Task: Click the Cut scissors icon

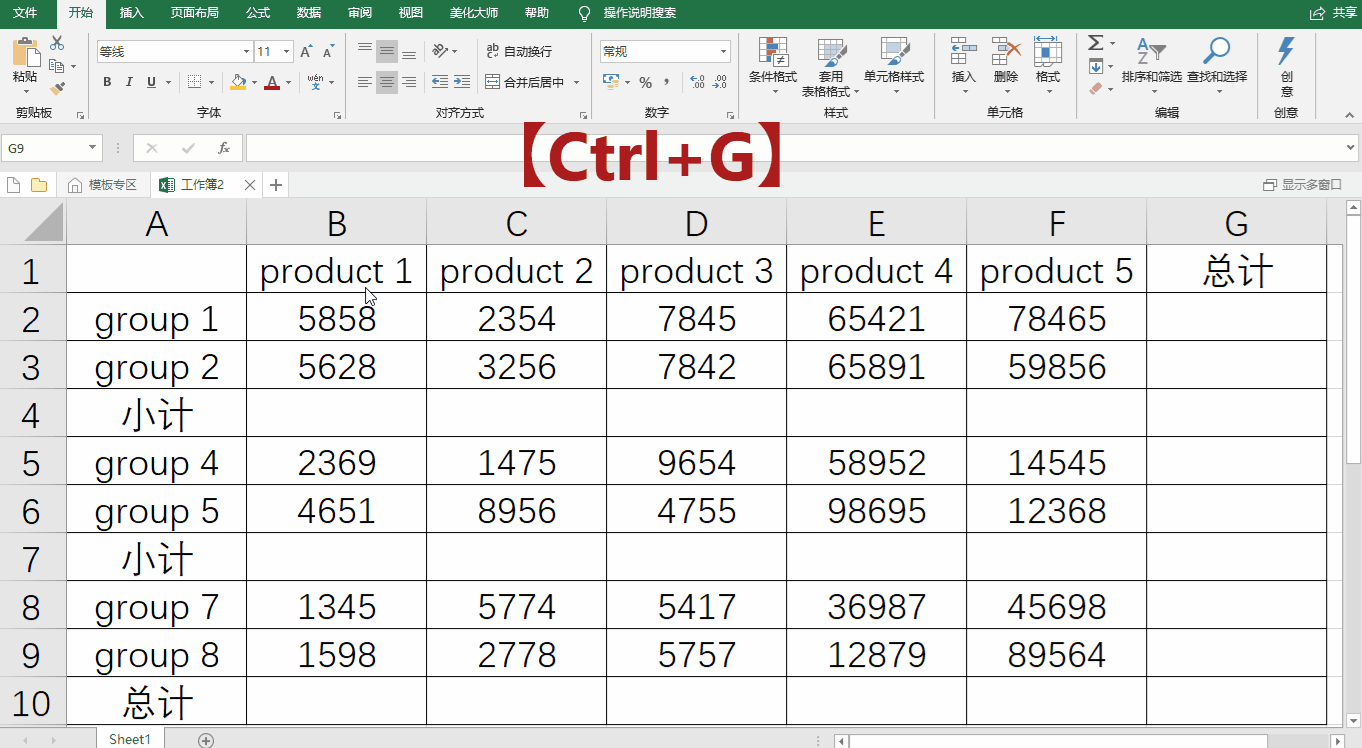Action: tap(57, 43)
